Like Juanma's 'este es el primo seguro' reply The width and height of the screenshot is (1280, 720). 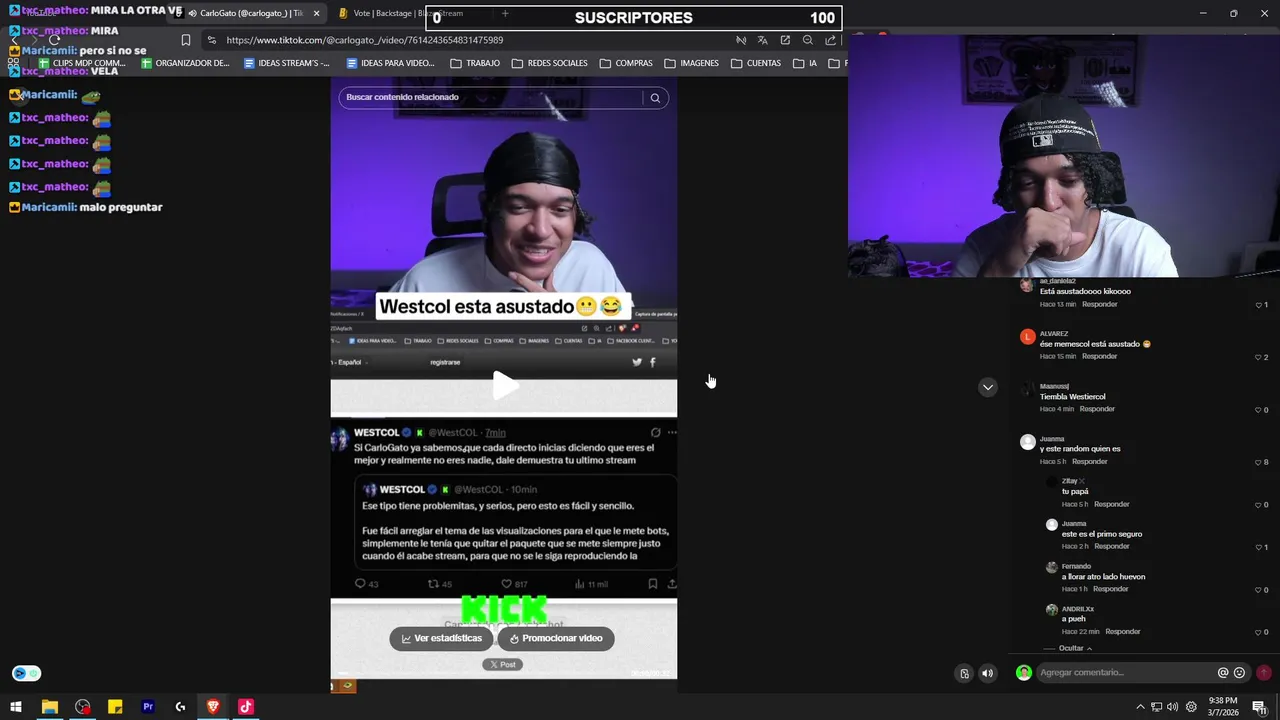[1259, 547]
